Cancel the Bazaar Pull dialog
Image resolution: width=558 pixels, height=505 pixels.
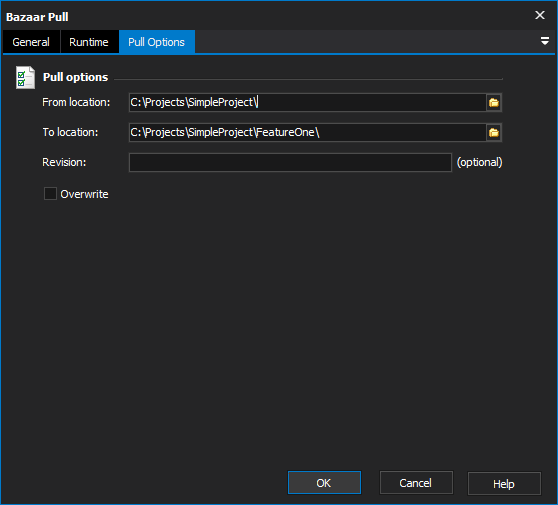point(416,483)
